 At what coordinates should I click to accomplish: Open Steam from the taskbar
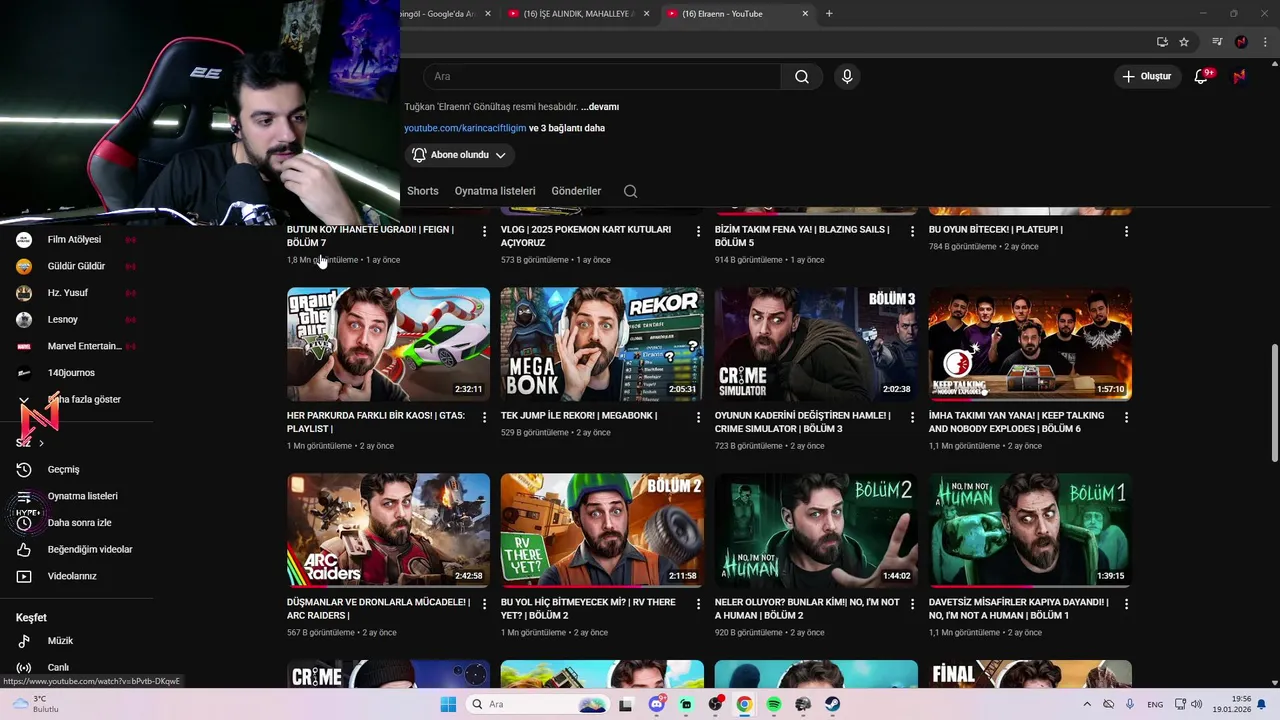coord(832,704)
